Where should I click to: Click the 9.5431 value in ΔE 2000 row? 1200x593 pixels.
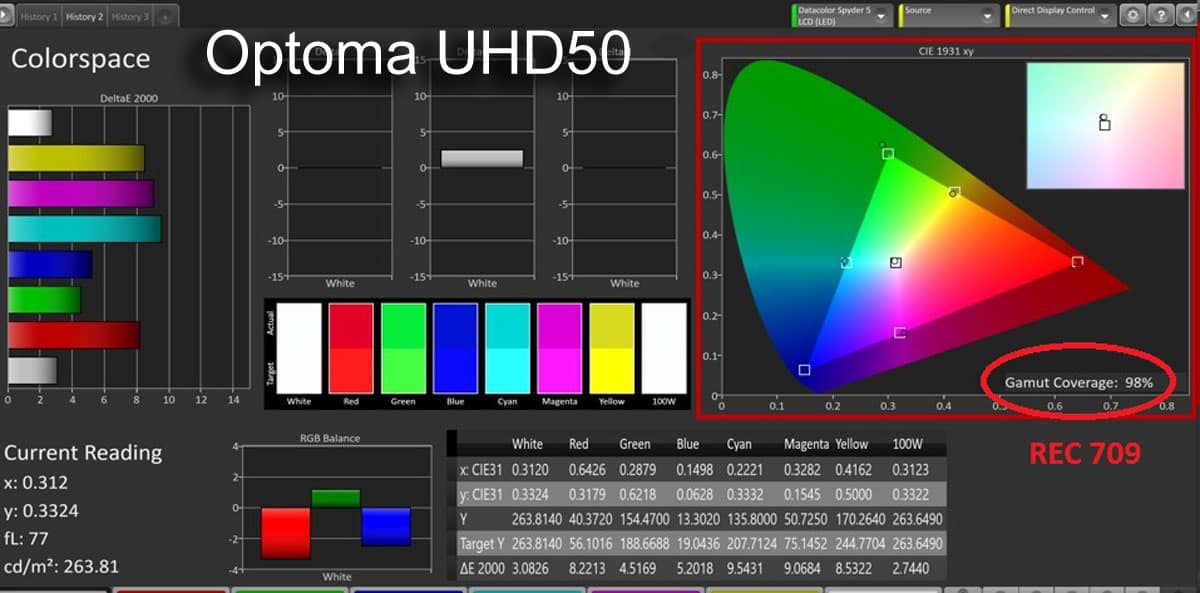click(747, 569)
